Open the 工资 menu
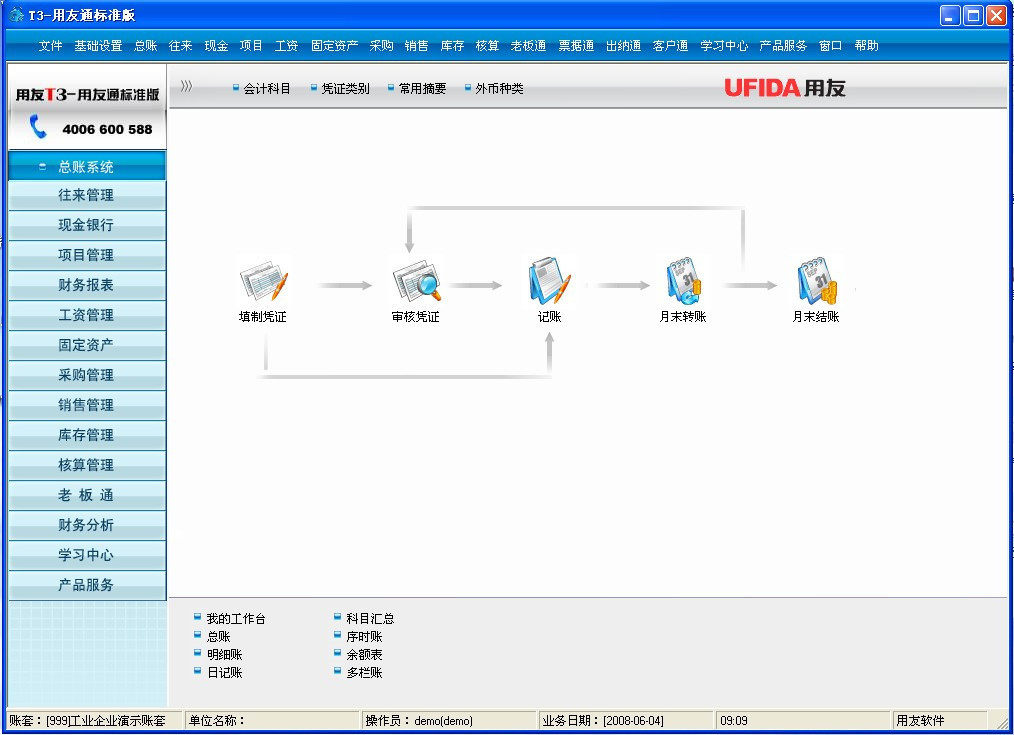This screenshot has width=1014, height=735. (286, 46)
